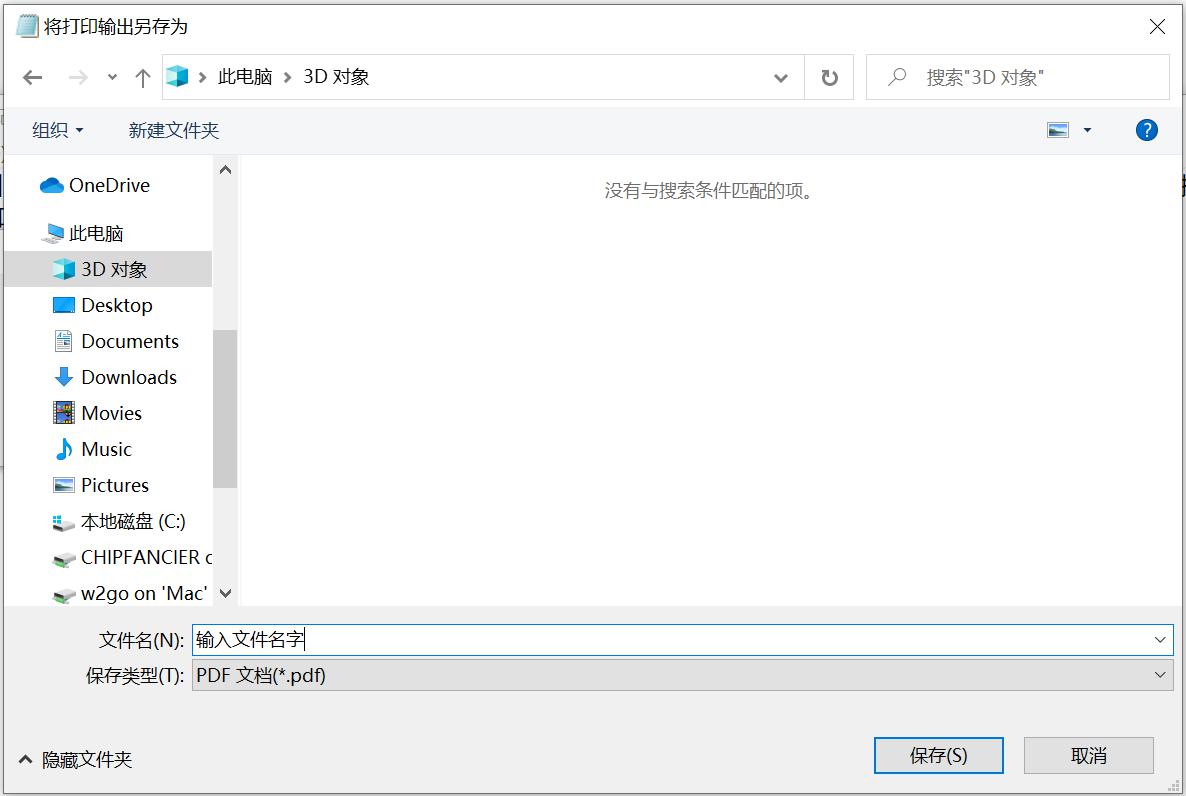Open Help via the blue question mark icon
Viewport: 1186px width, 796px height.
click(1146, 129)
